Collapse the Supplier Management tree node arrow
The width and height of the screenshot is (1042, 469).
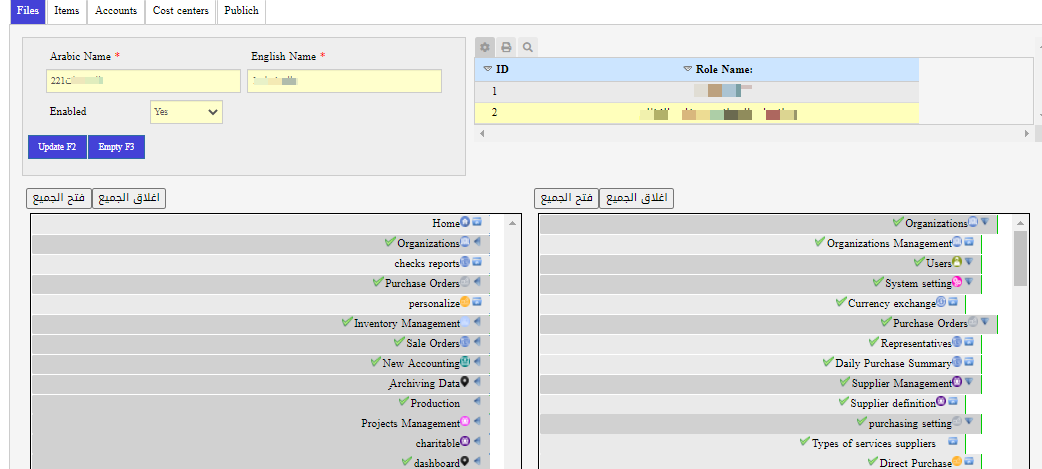point(968,382)
